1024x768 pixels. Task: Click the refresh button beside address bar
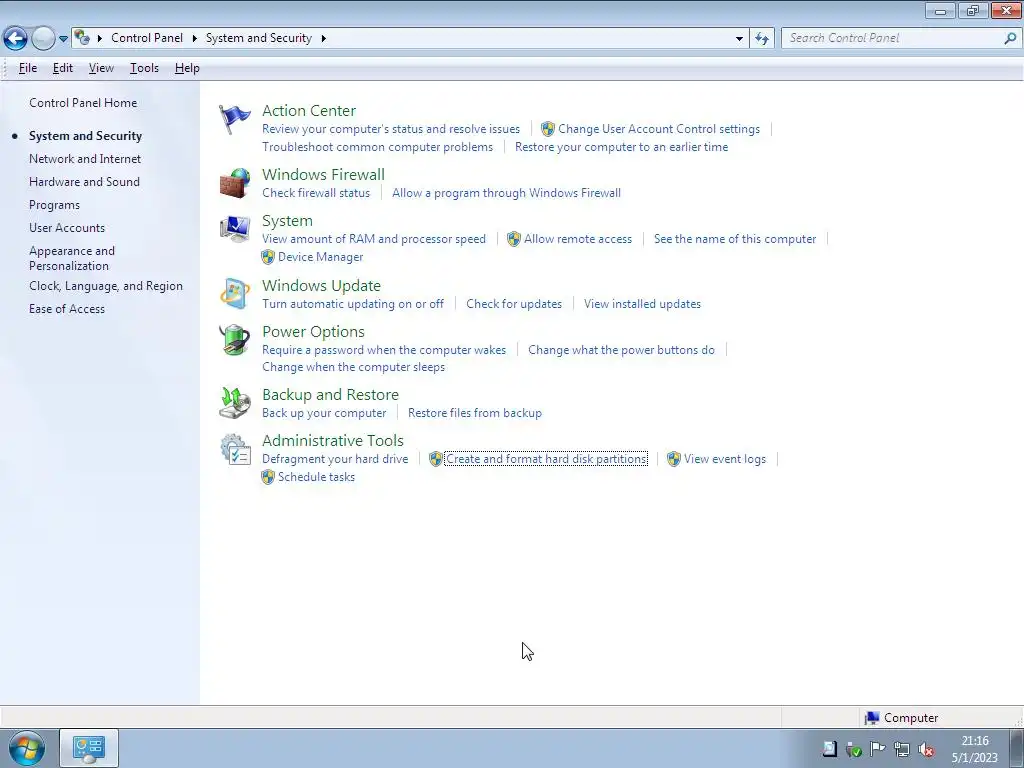tap(761, 39)
